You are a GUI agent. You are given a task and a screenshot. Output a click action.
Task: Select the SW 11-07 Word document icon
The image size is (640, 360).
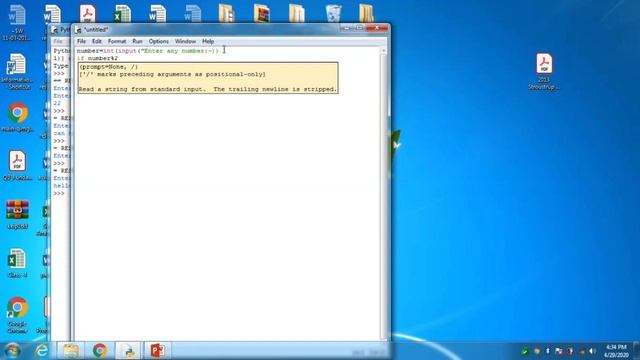click(17, 22)
